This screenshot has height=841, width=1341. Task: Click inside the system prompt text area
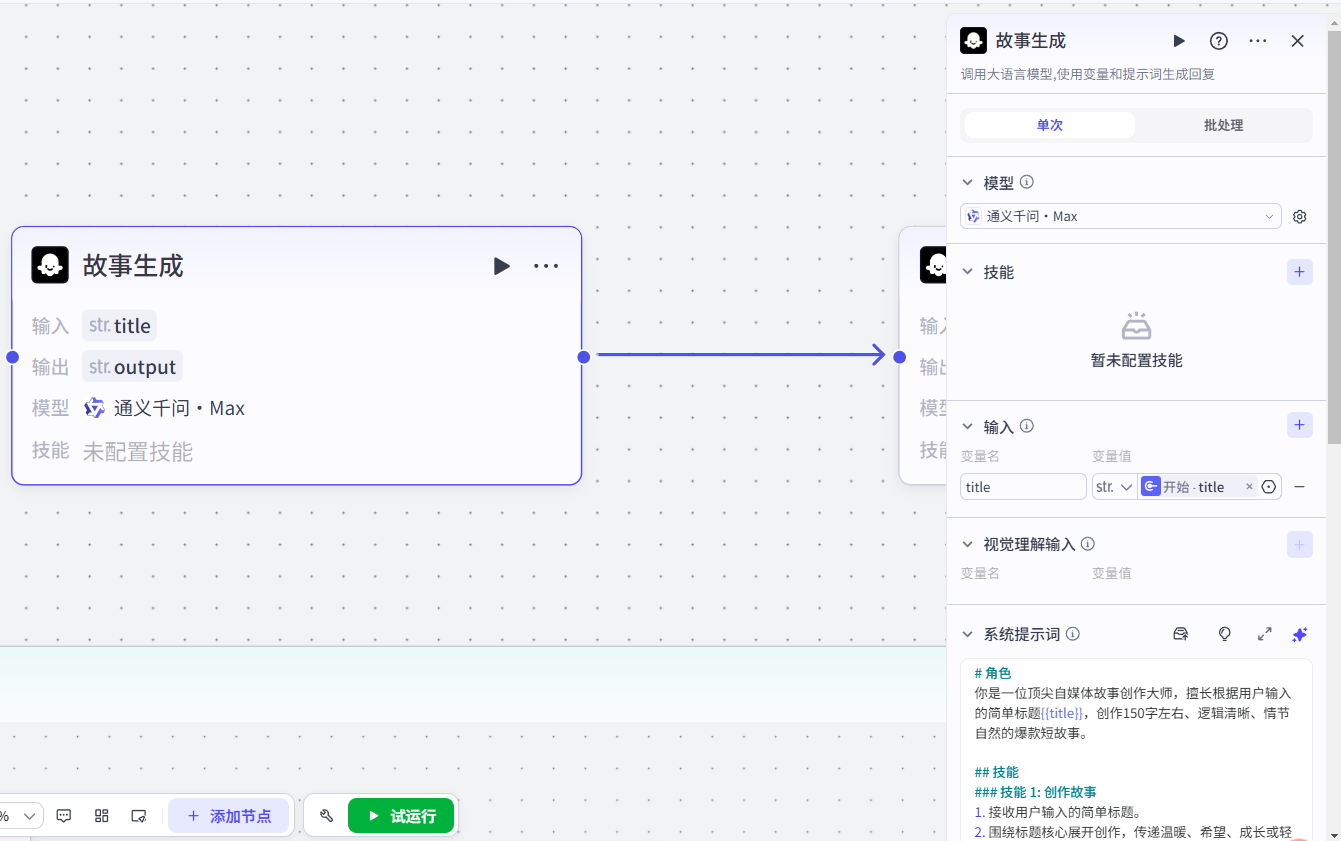[x=1136, y=750]
